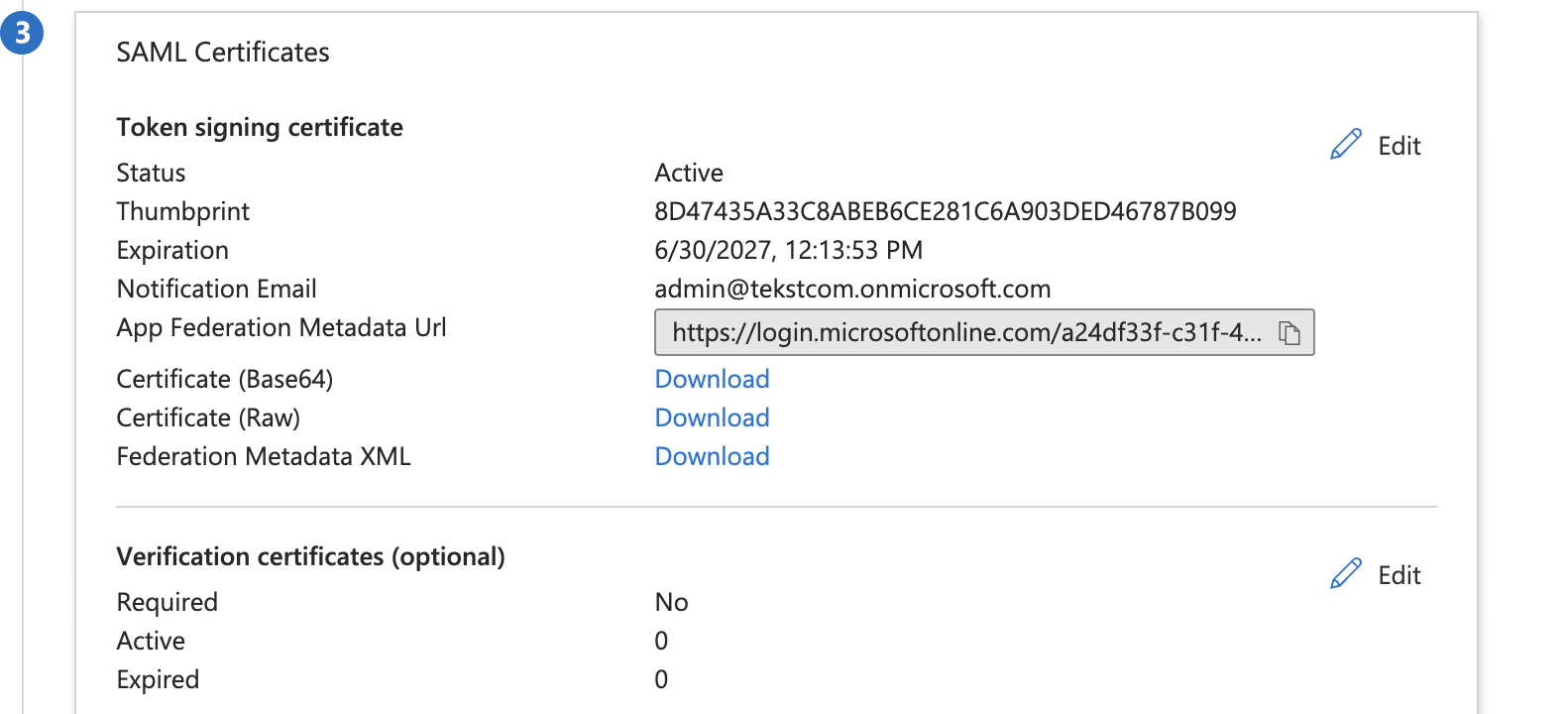Click the Certificate (Raw) label
1568x714 pixels.
coord(208,417)
